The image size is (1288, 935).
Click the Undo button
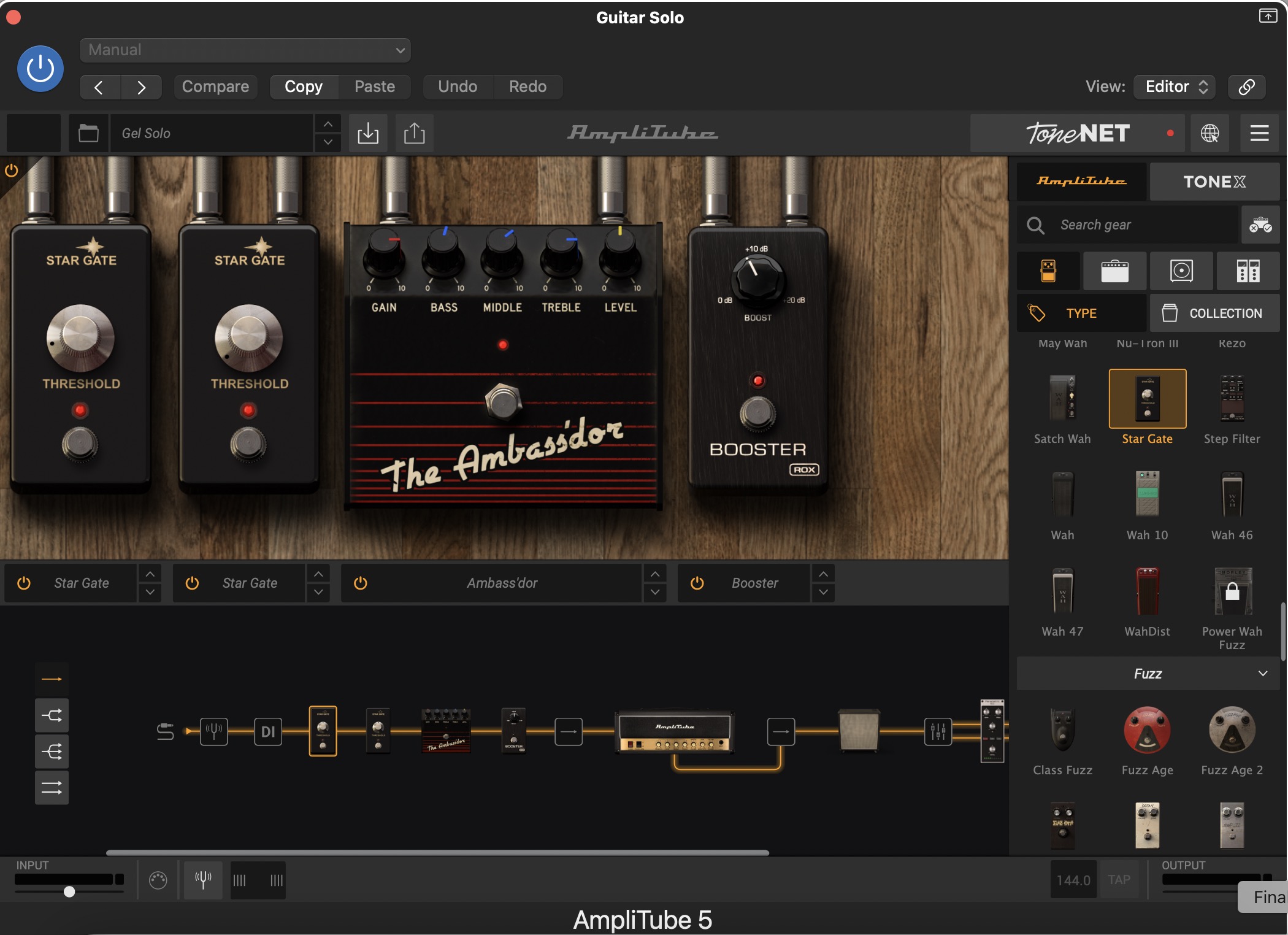(458, 87)
